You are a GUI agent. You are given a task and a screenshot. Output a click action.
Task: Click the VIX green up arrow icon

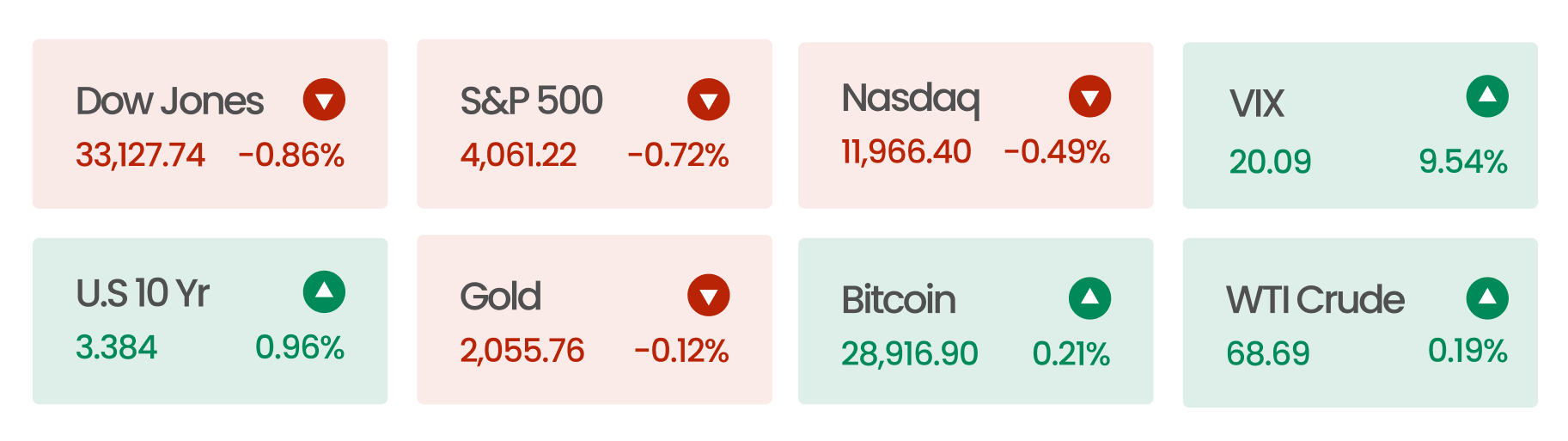(x=1487, y=96)
